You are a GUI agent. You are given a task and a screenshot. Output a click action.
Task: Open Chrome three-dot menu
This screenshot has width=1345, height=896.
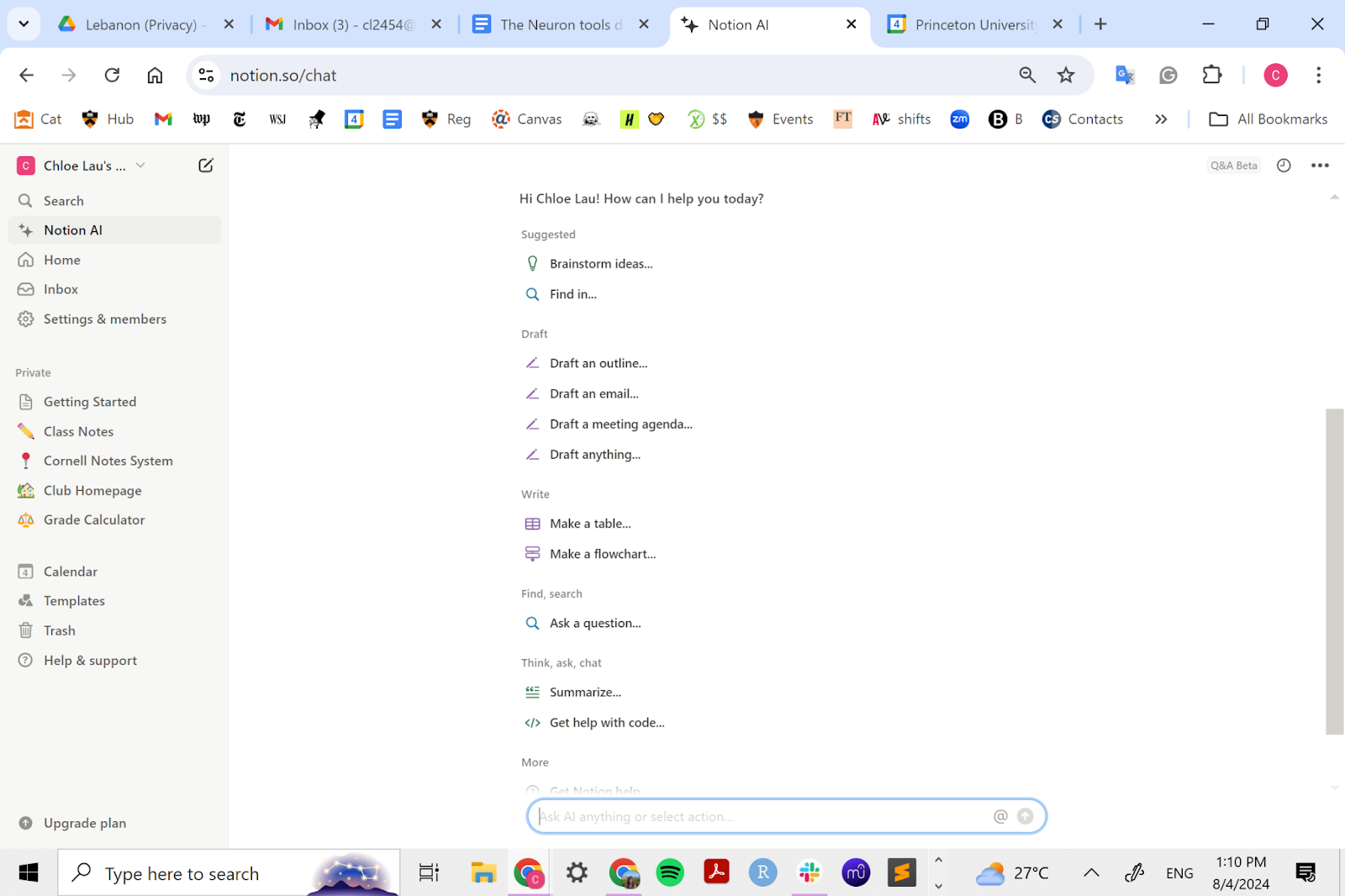(1318, 75)
